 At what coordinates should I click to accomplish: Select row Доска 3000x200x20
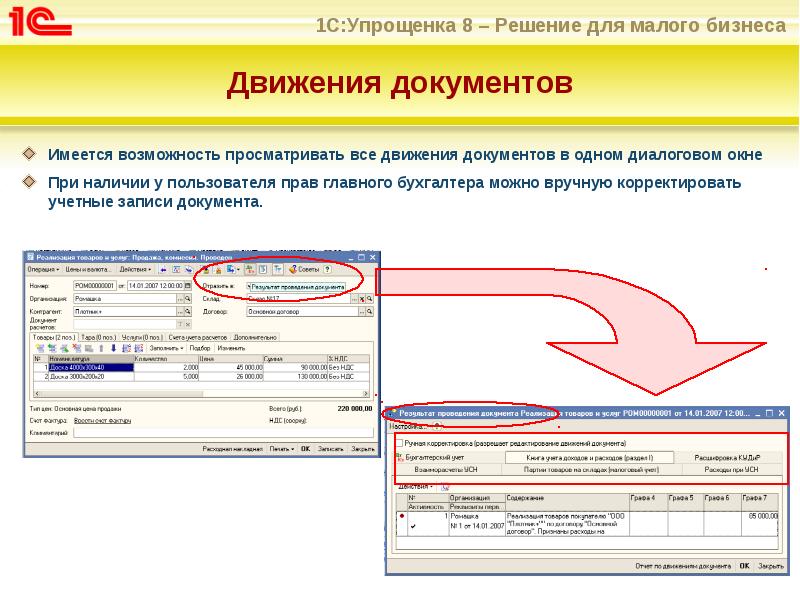coord(202,377)
